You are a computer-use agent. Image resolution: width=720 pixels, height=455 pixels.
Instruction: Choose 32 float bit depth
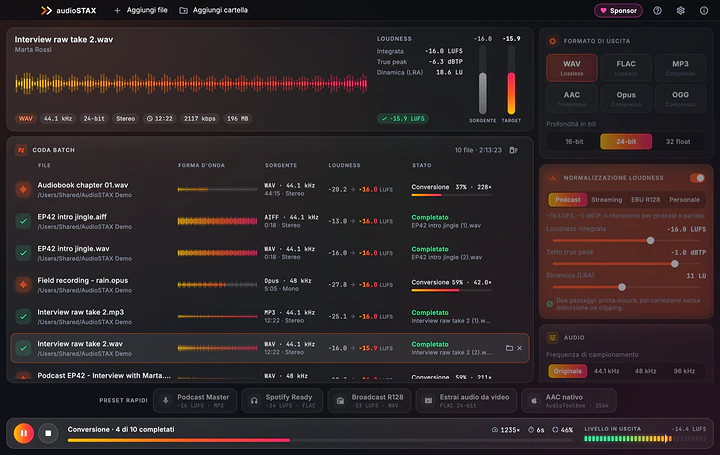click(678, 141)
